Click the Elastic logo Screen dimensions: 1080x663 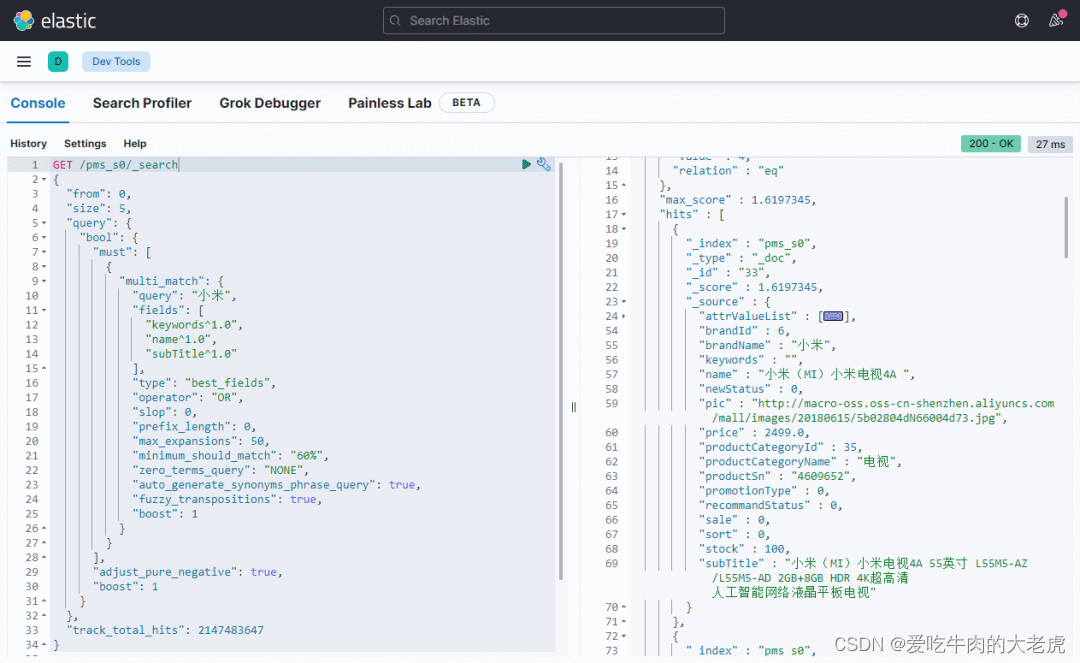54,21
